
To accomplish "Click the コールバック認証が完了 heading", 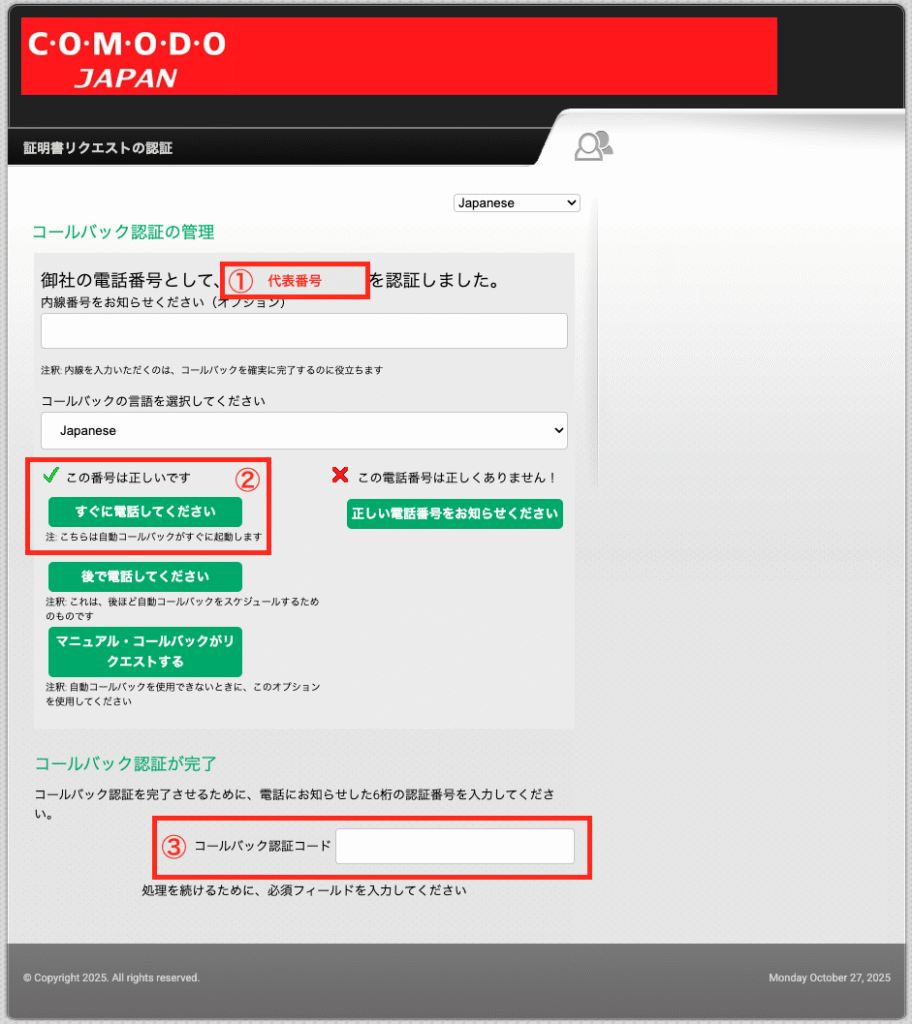I will click(x=125, y=764).
